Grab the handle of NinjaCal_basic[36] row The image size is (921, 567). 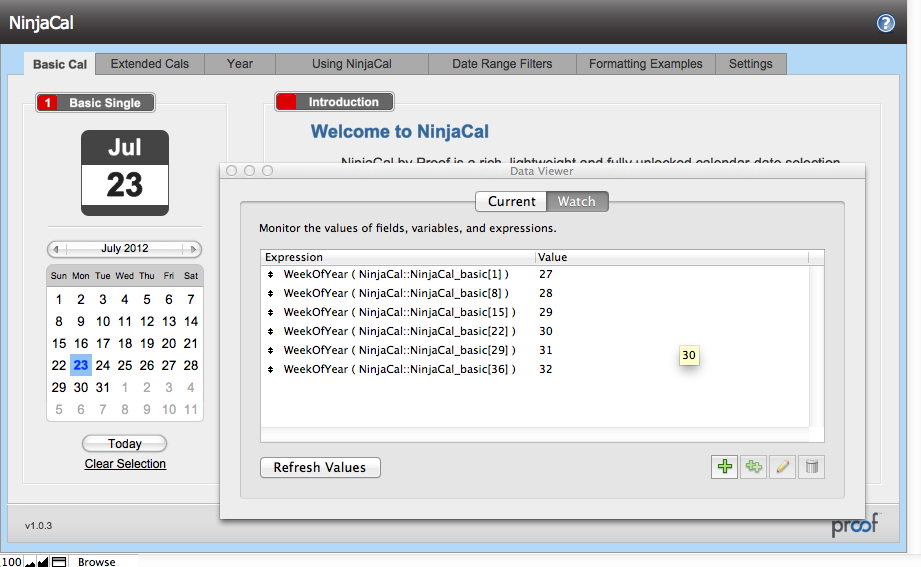click(x=271, y=369)
